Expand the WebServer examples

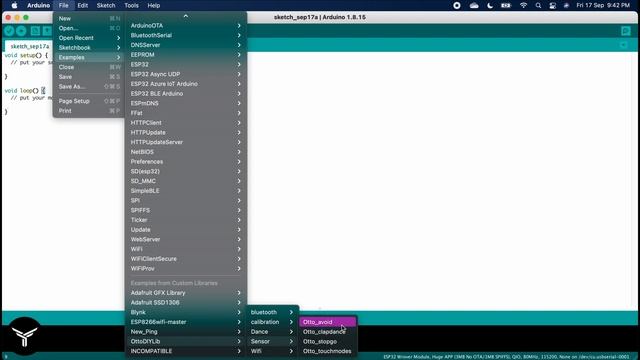click(186, 239)
